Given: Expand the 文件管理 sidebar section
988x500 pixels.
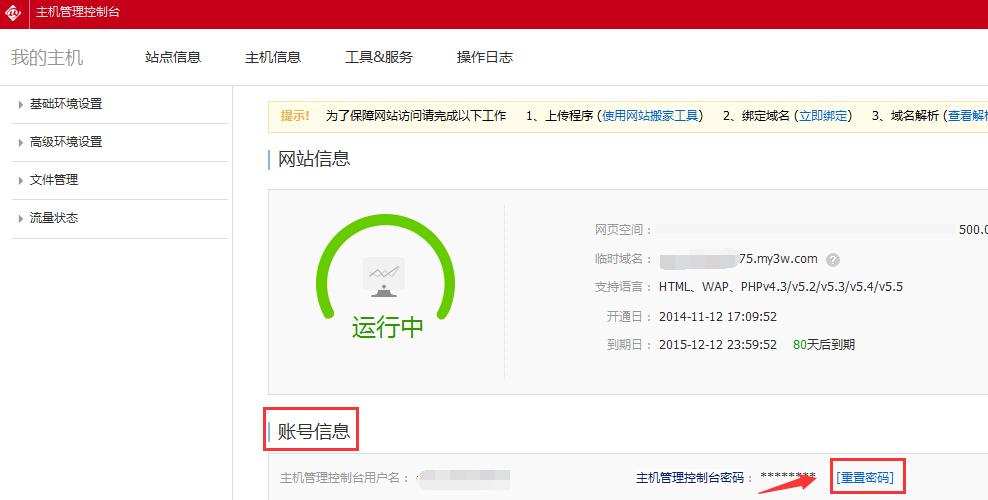Looking at the screenshot, I should click(54, 180).
